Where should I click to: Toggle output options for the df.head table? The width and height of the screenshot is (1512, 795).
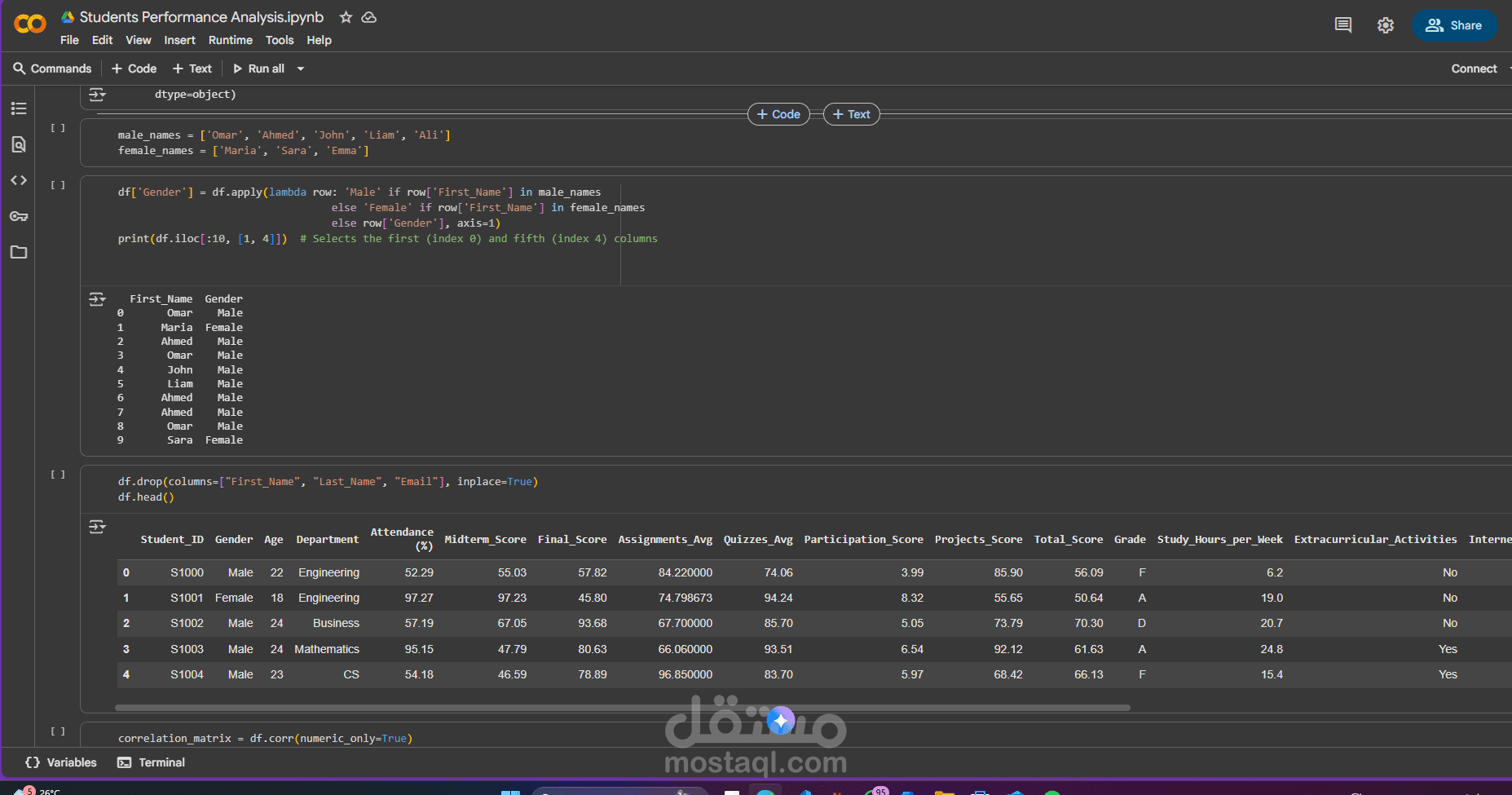coord(97,527)
